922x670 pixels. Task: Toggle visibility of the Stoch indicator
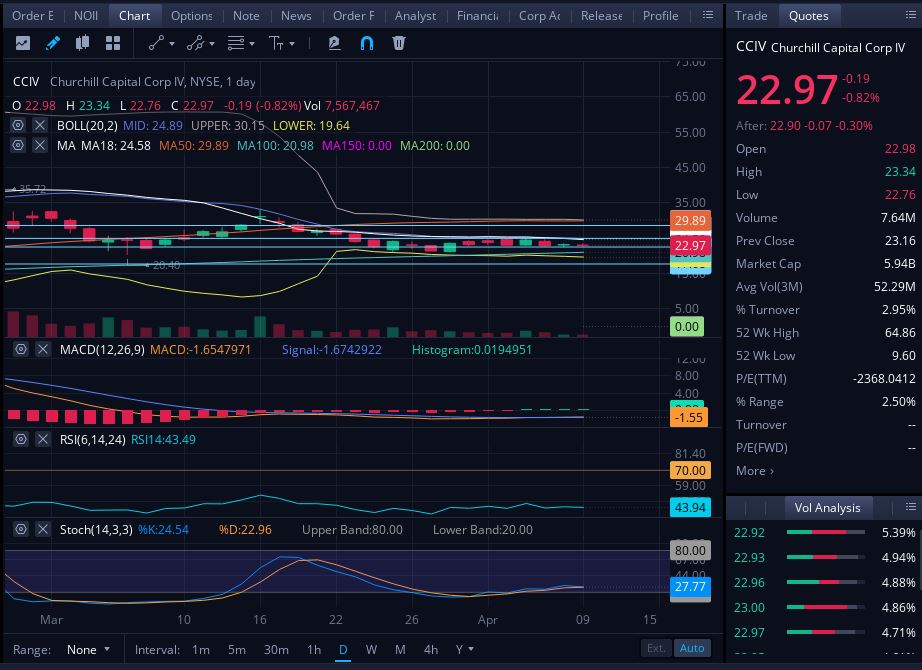coord(21,529)
